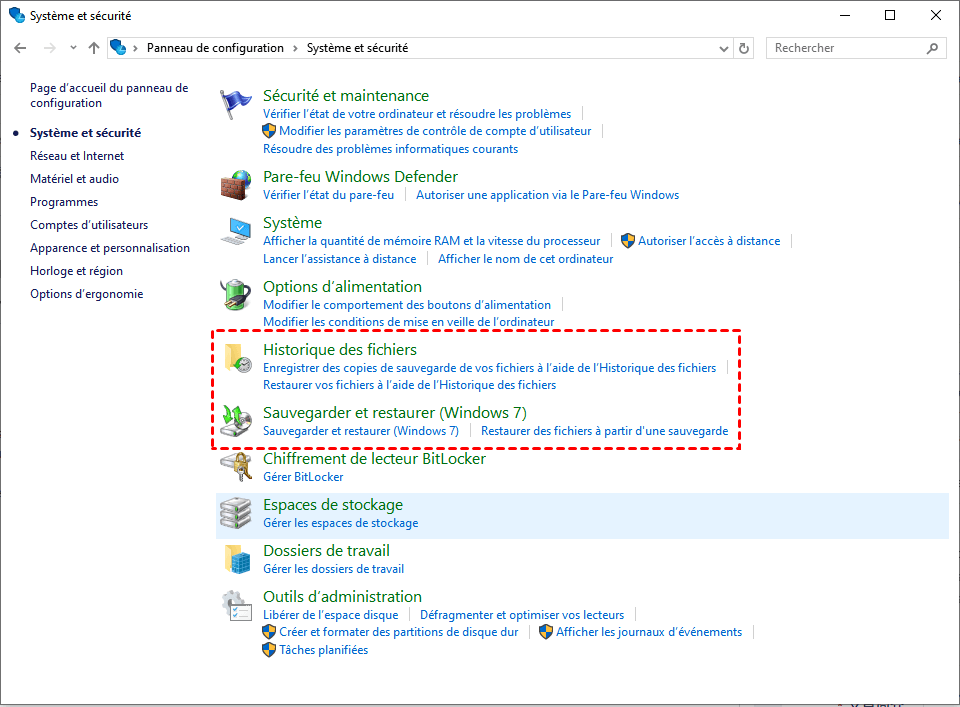Click the Sauvegarder et restaurer disk icon

[x=236, y=421]
